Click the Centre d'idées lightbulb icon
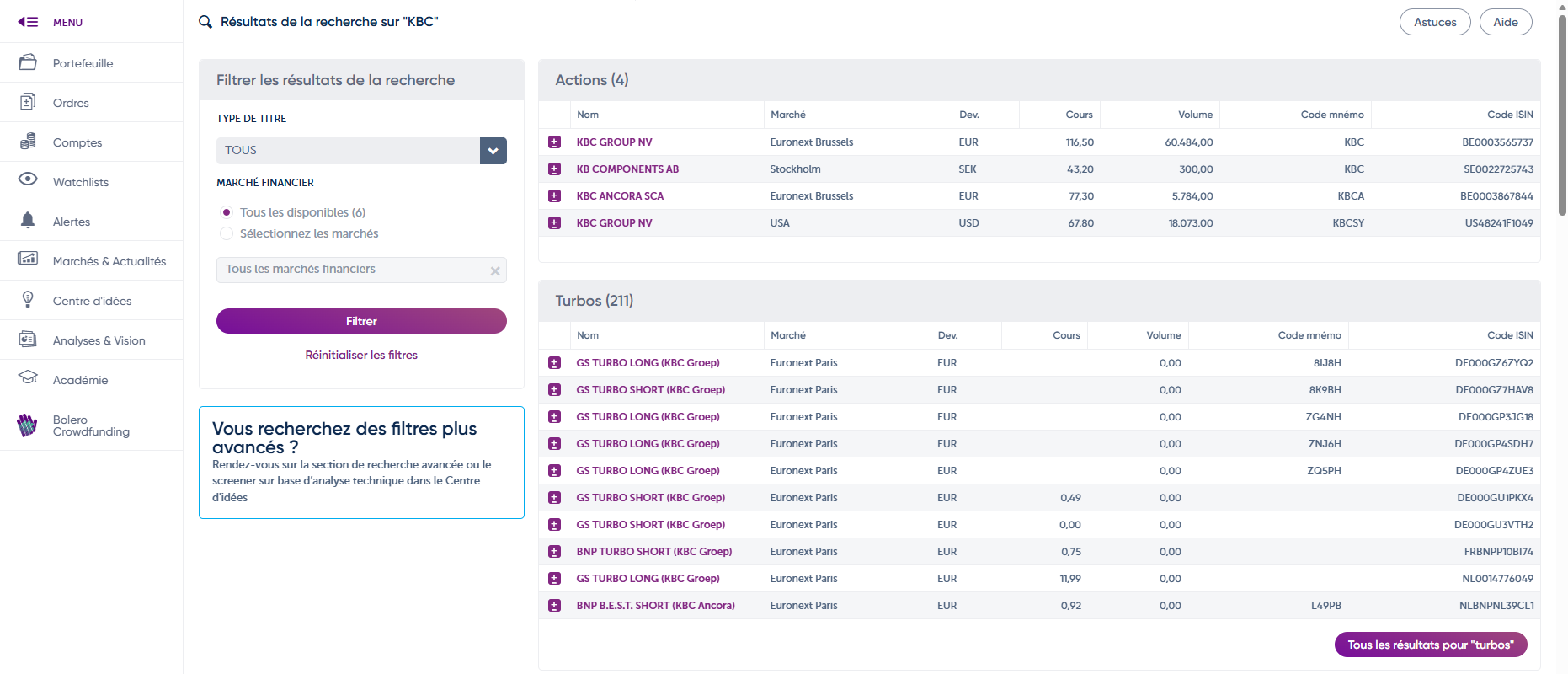This screenshot has width=1568, height=674. (x=28, y=299)
